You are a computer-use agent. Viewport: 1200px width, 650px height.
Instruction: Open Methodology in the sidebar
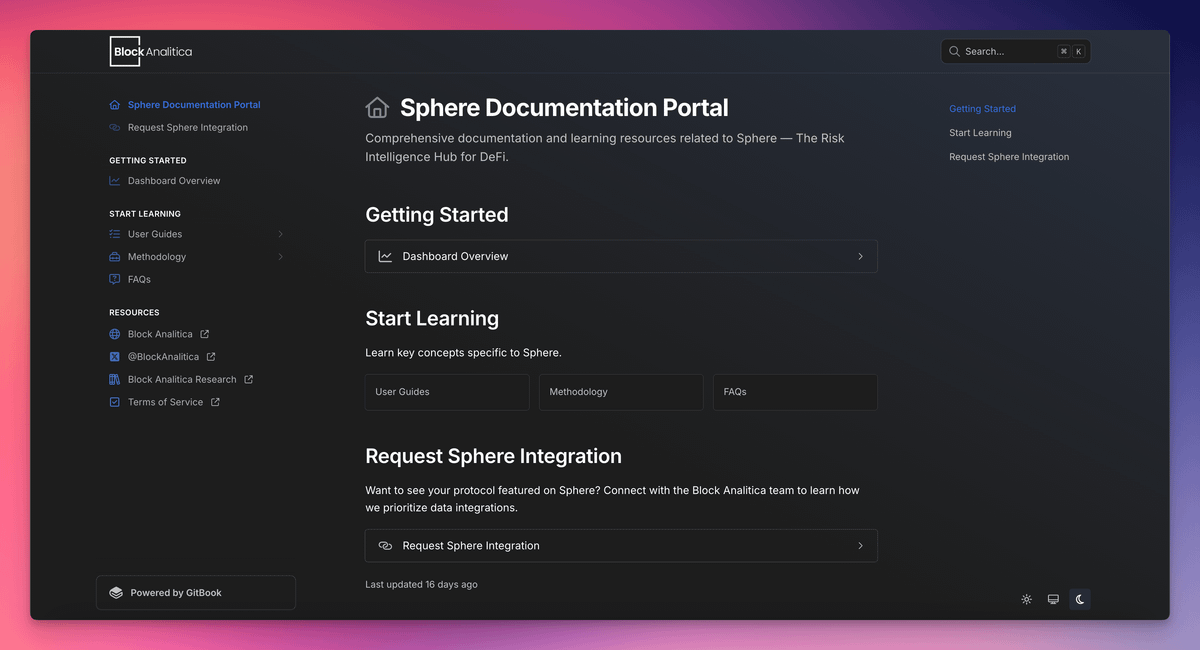click(157, 257)
